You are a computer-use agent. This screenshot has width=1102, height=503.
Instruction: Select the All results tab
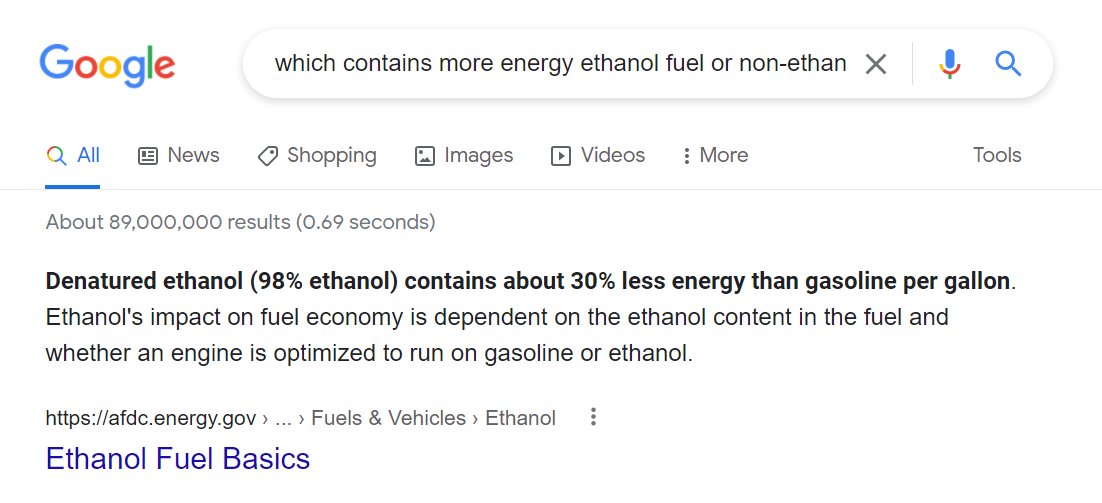tap(73, 155)
